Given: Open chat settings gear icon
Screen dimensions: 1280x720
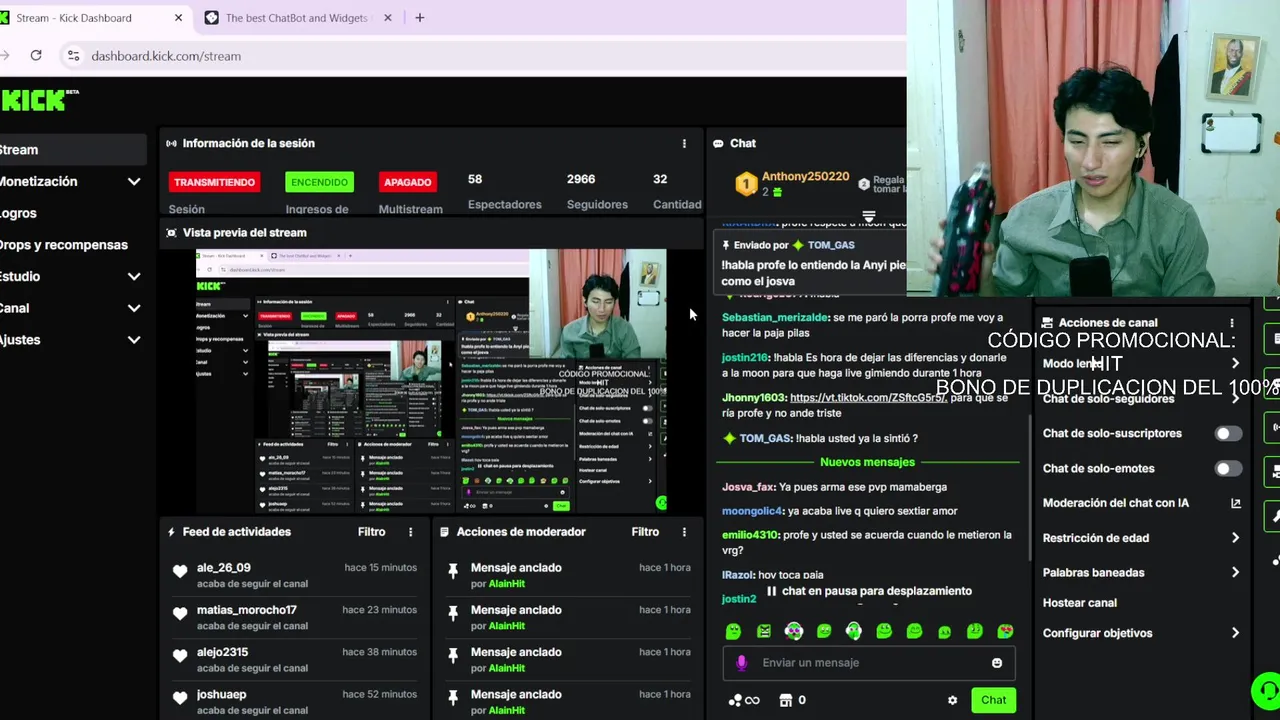Looking at the screenshot, I should pos(952,700).
